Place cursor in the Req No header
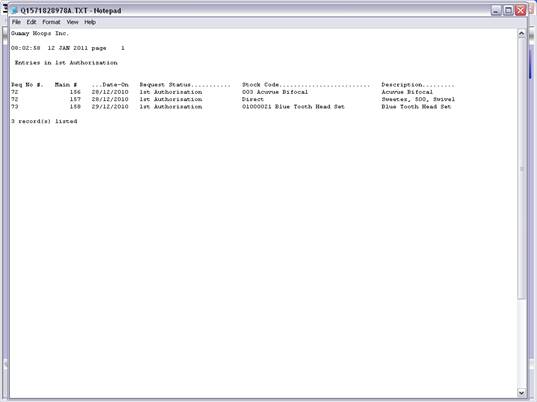537x402 pixels. (x=27, y=85)
